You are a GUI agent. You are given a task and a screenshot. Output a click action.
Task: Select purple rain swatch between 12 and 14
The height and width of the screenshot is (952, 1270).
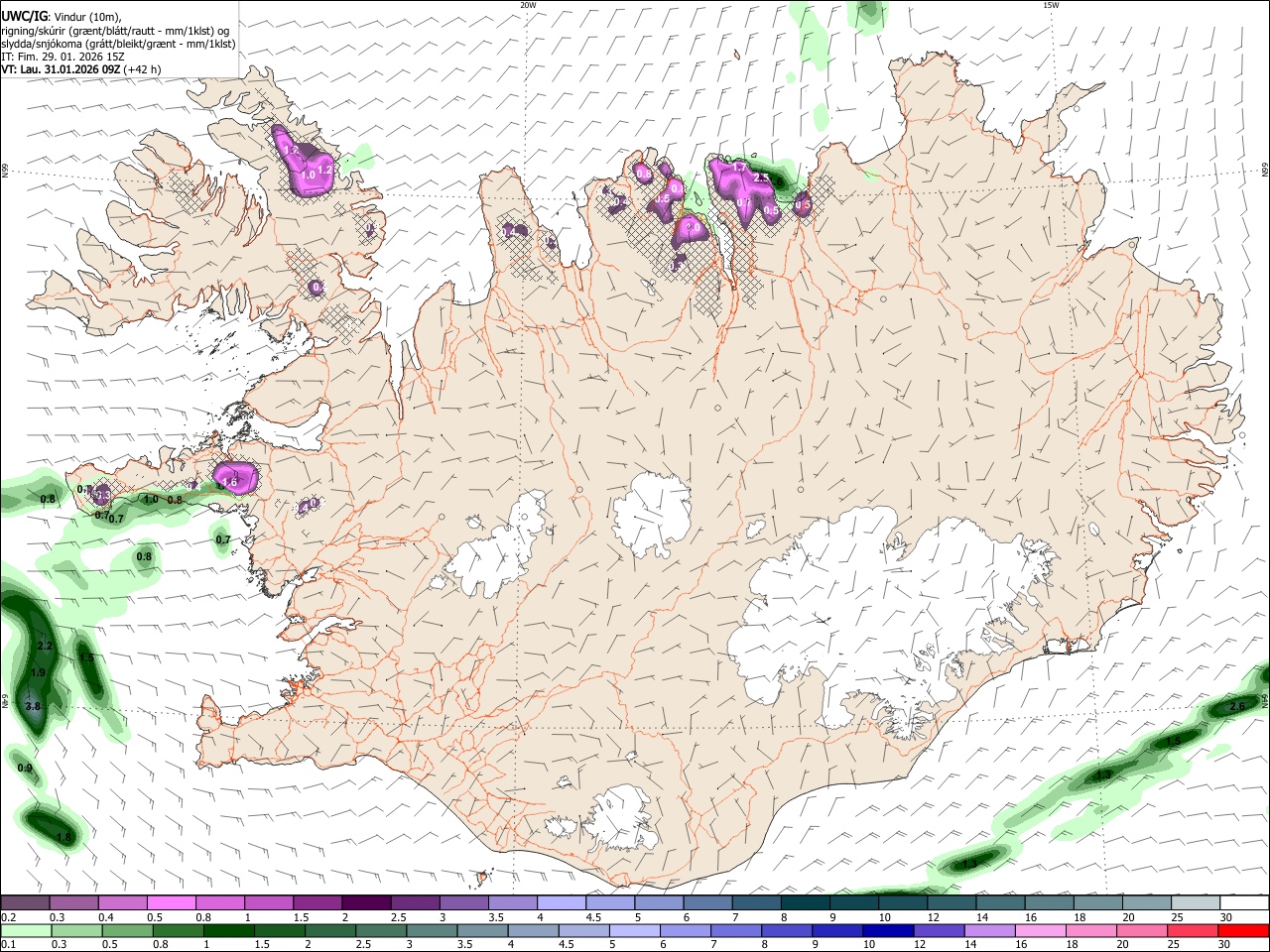click(938, 930)
